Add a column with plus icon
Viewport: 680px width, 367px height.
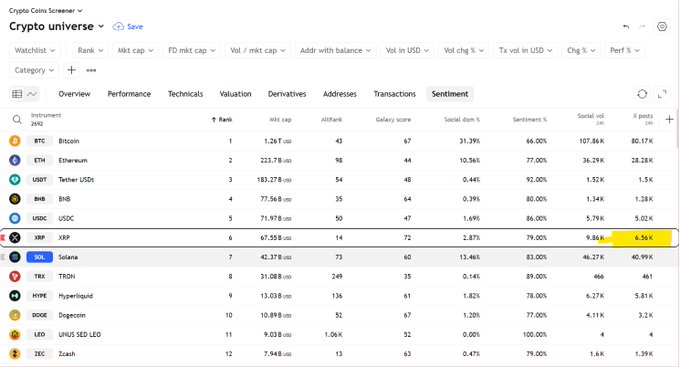[669, 119]
